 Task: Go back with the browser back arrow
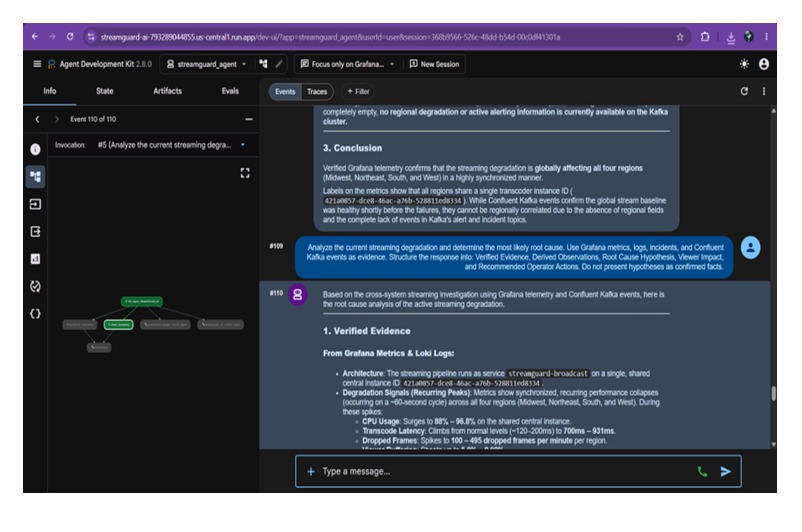coord(35,37)
